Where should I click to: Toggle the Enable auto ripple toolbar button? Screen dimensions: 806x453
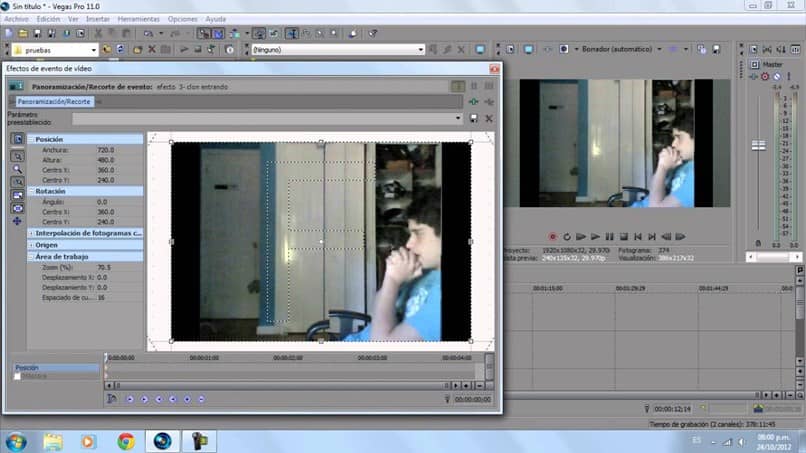235,33
